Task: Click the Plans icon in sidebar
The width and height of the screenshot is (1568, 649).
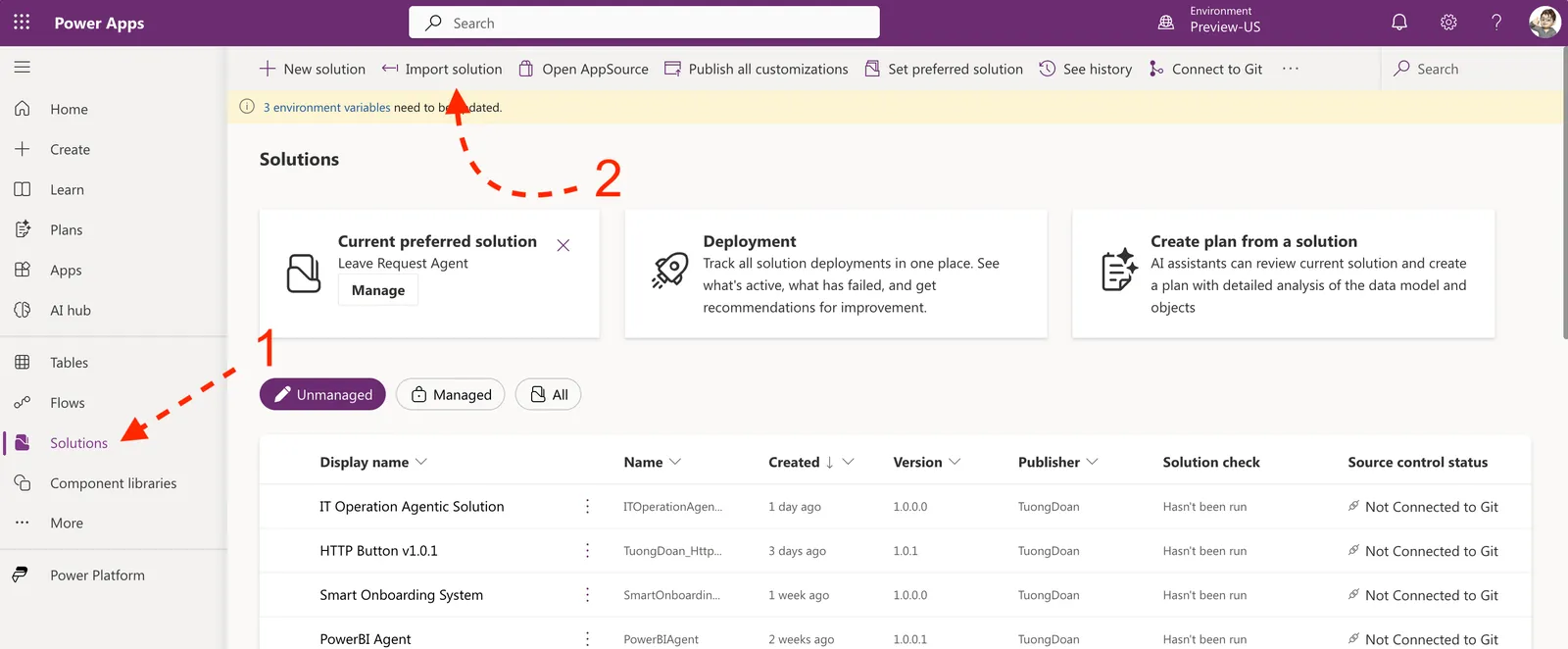Action: [23, 229]
